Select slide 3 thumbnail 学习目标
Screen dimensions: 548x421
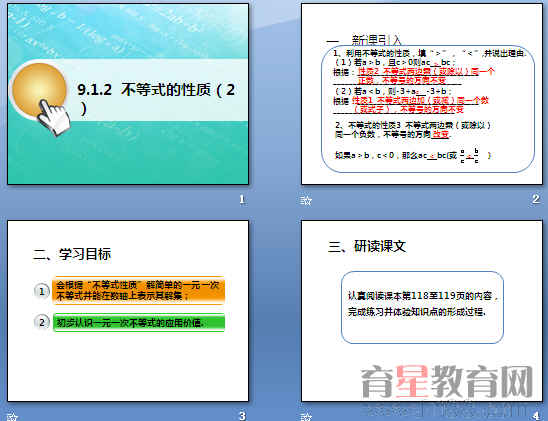[128, 311]
